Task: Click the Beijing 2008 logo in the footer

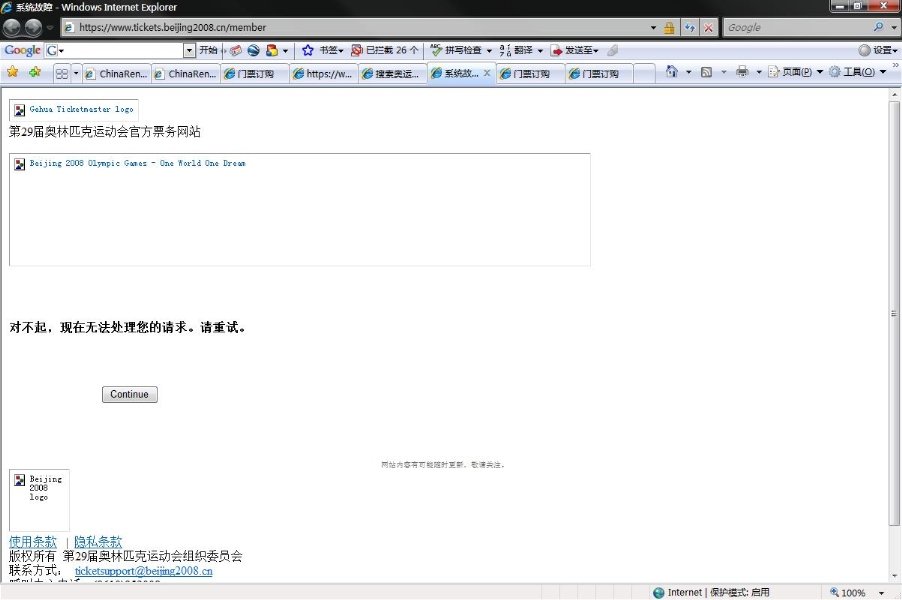Action: tap(39, 500)
